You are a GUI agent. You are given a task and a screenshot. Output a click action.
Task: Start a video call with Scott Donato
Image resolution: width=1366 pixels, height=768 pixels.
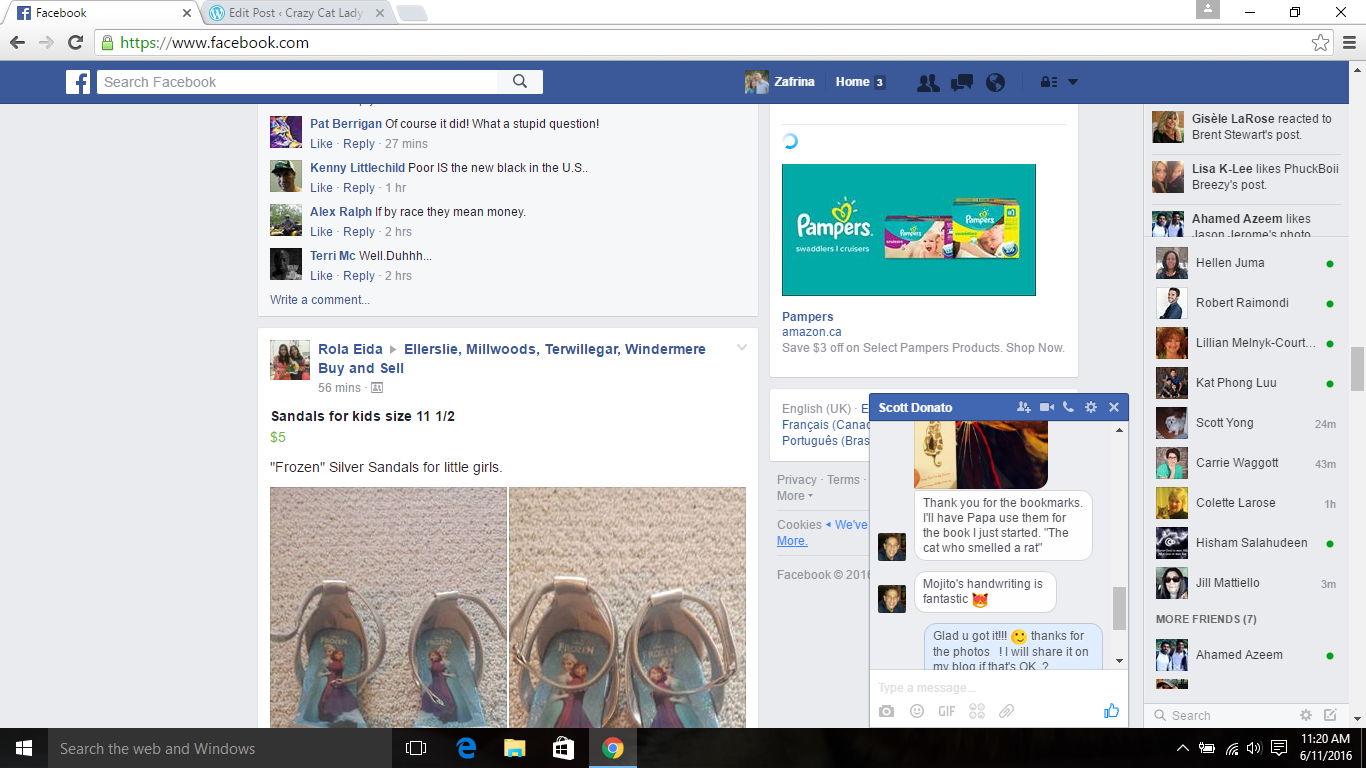click(1046, 407)
